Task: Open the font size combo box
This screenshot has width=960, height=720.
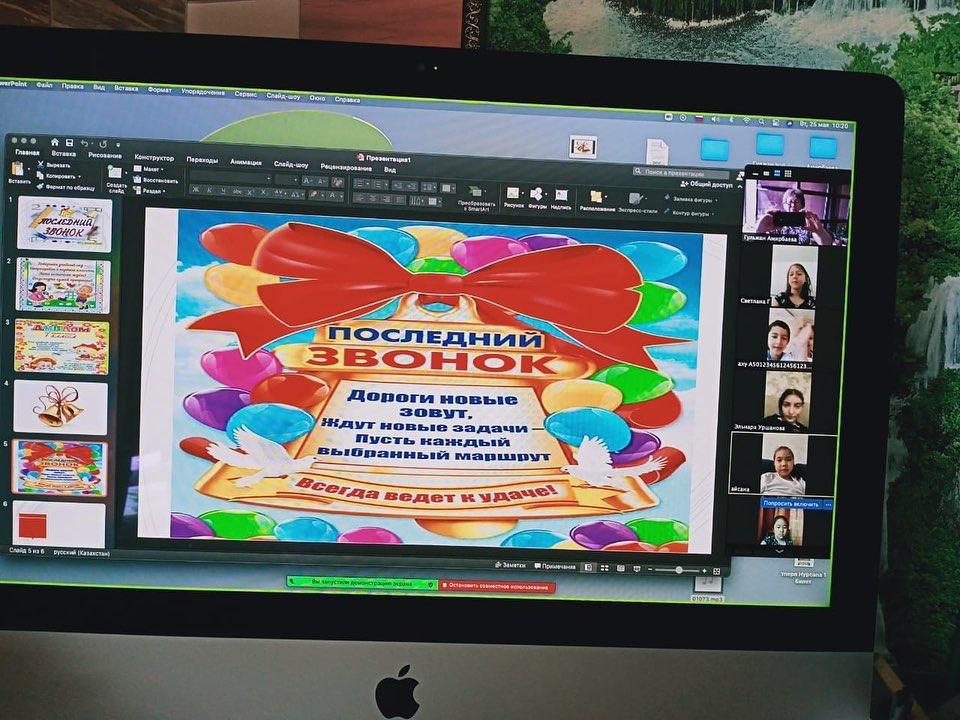Action: coord(286,179)
